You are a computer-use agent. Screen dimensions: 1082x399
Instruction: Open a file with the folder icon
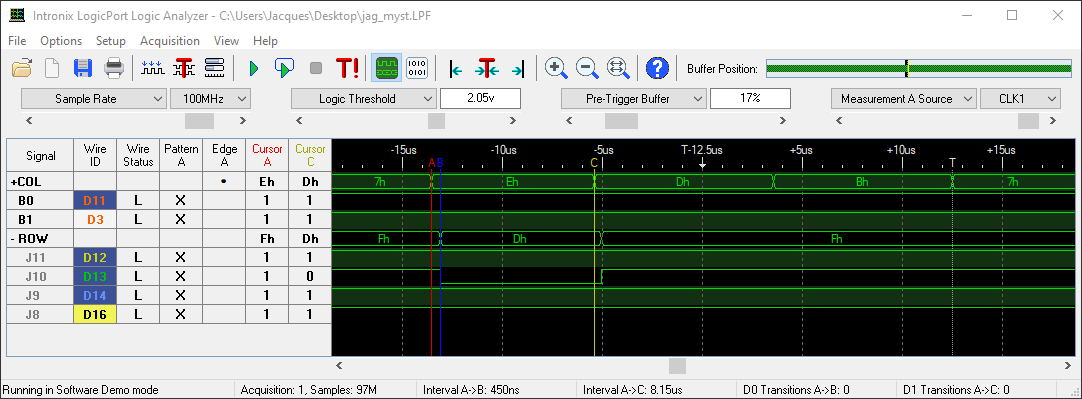22,68
